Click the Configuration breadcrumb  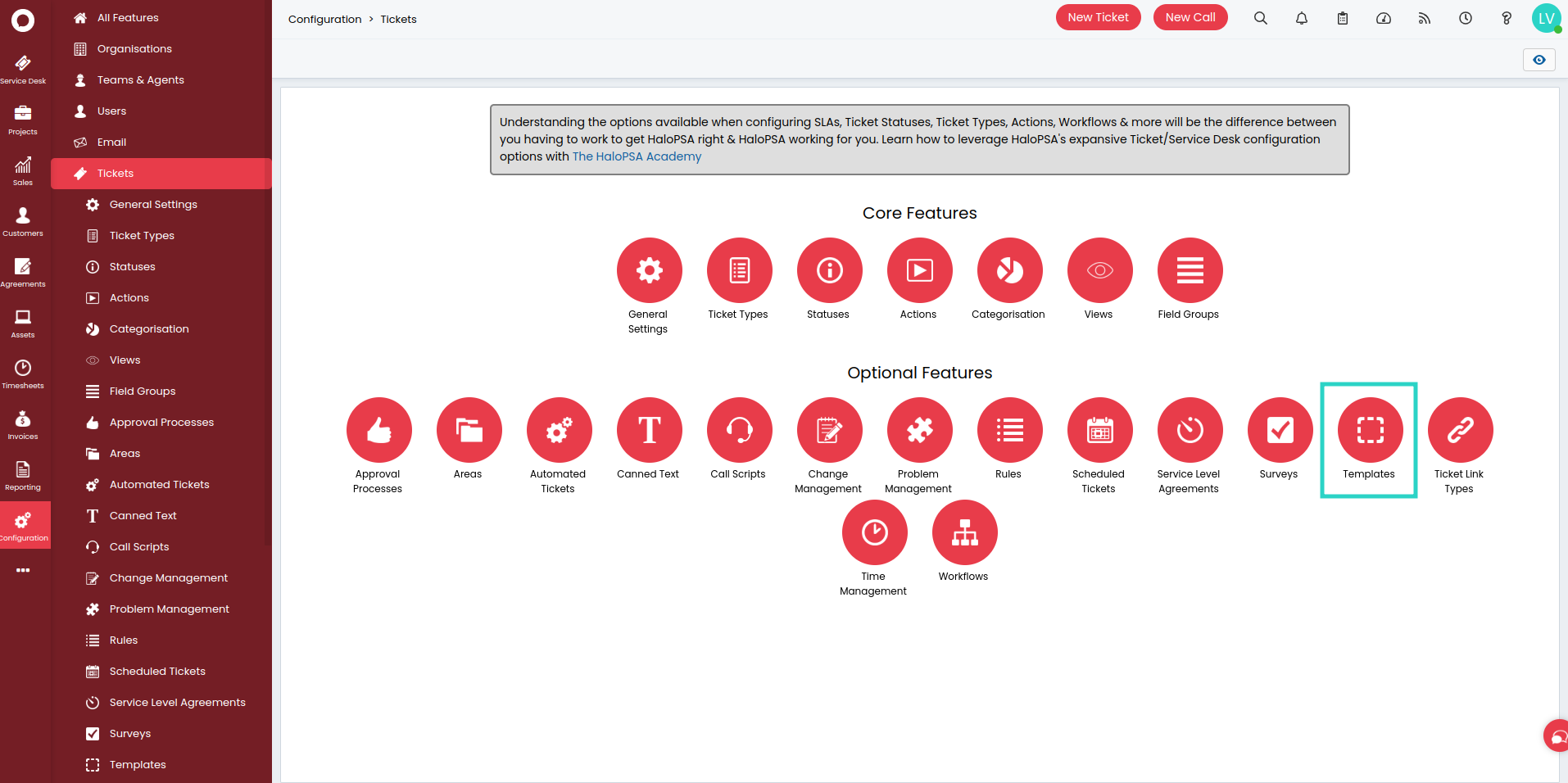point(324,20)
